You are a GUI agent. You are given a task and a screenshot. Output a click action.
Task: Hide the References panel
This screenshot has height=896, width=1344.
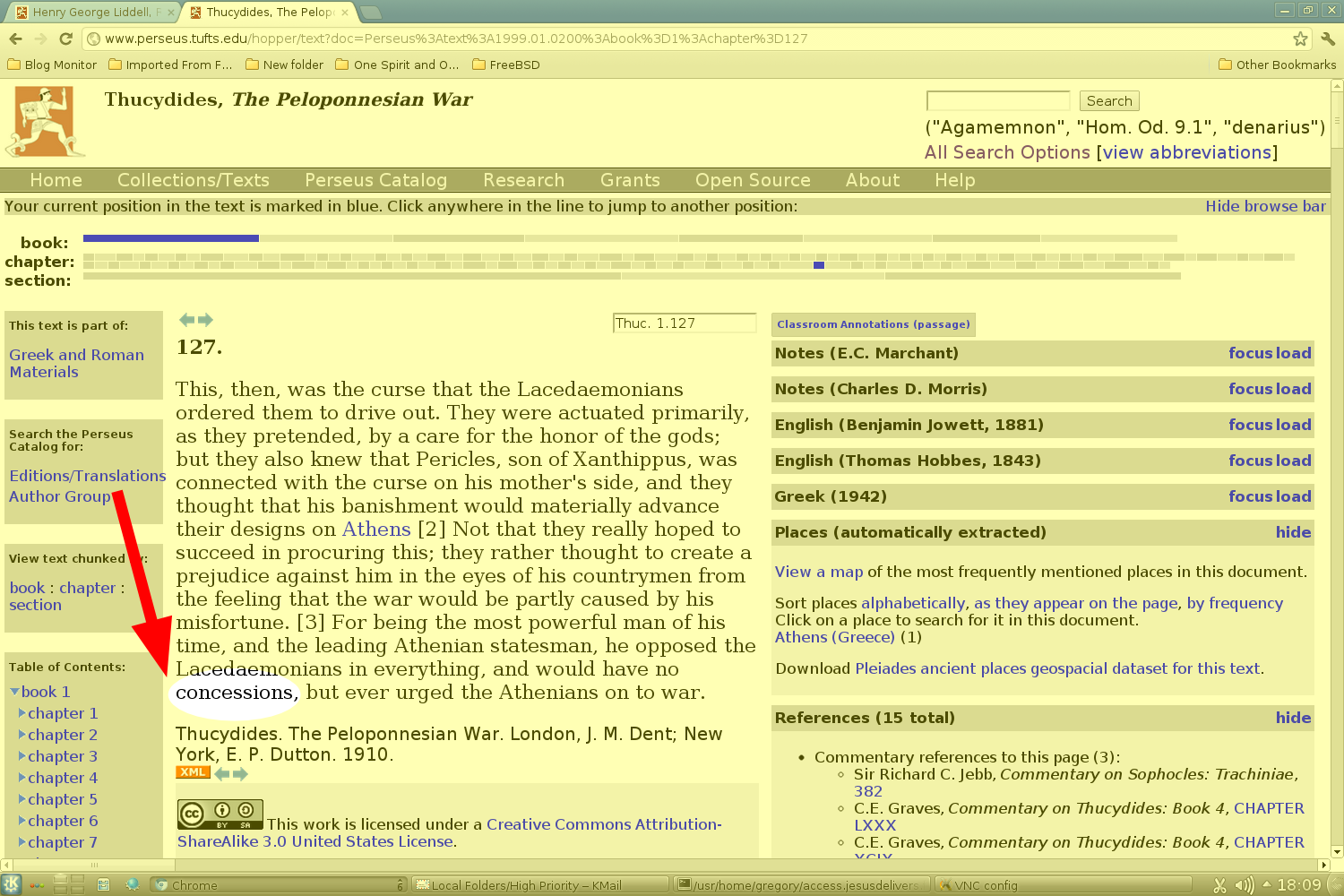pos(1293,718)
